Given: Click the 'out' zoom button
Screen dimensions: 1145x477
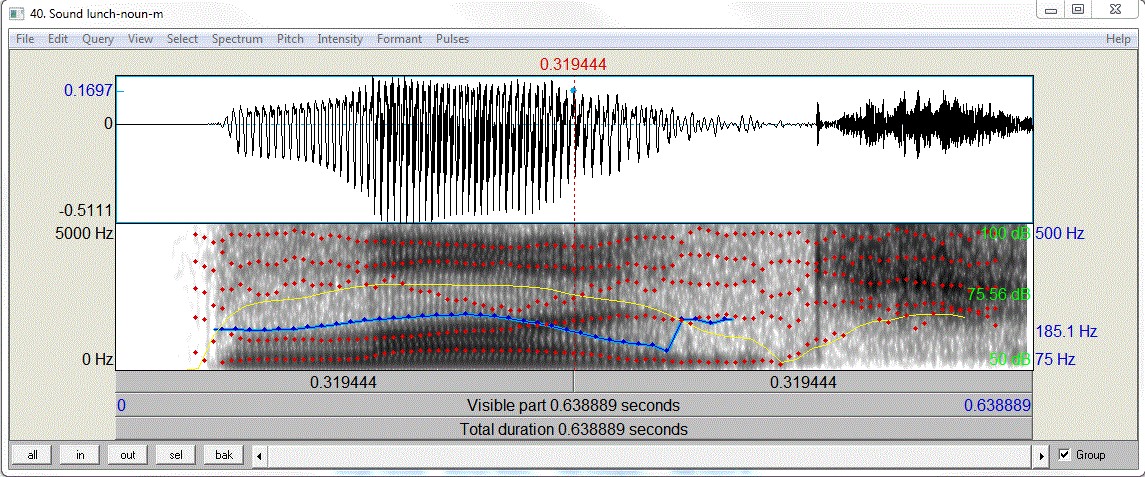Looking at the screenshot, I should point(128,455).
